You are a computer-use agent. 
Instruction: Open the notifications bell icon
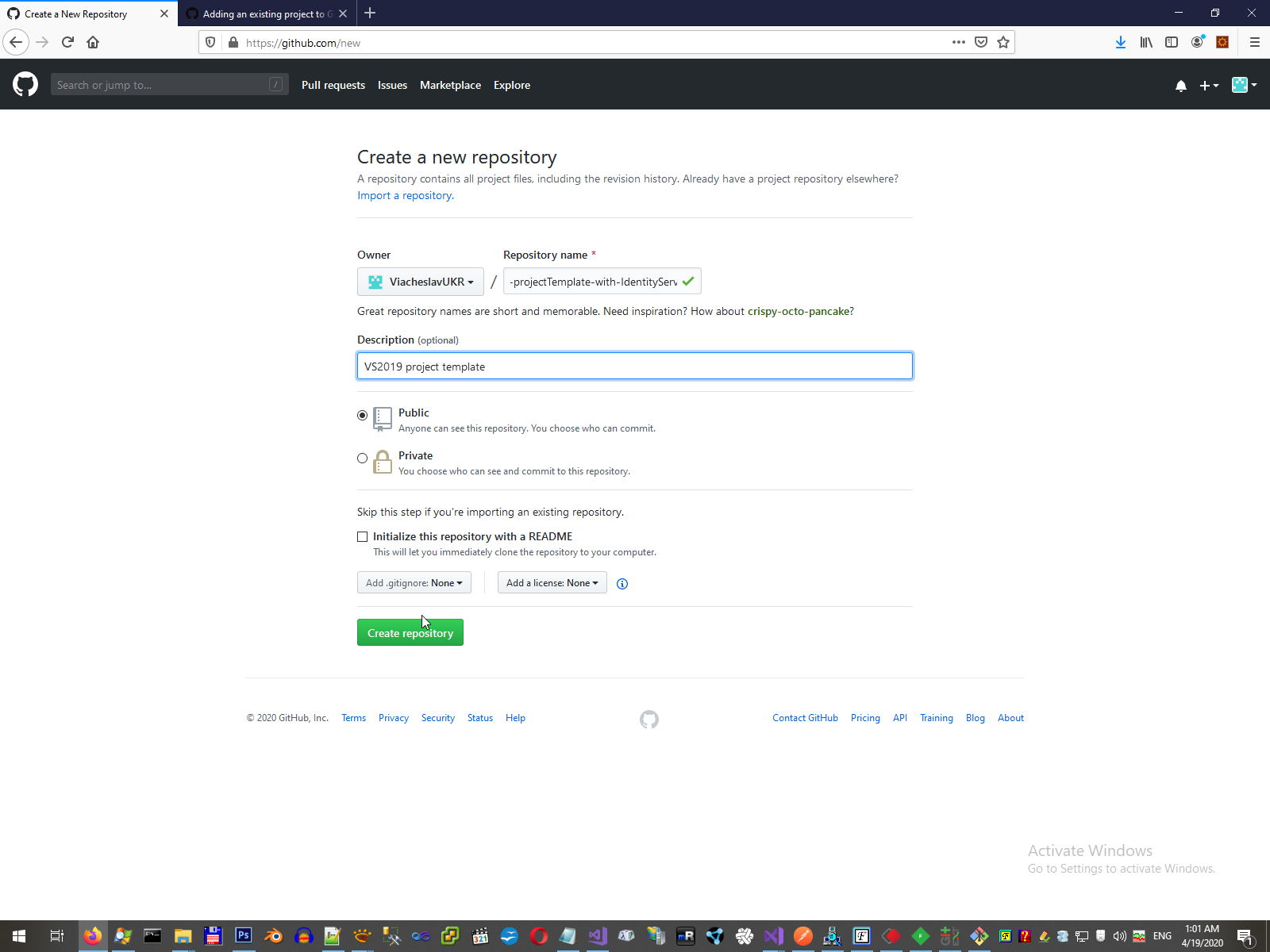coord(1181,86)
